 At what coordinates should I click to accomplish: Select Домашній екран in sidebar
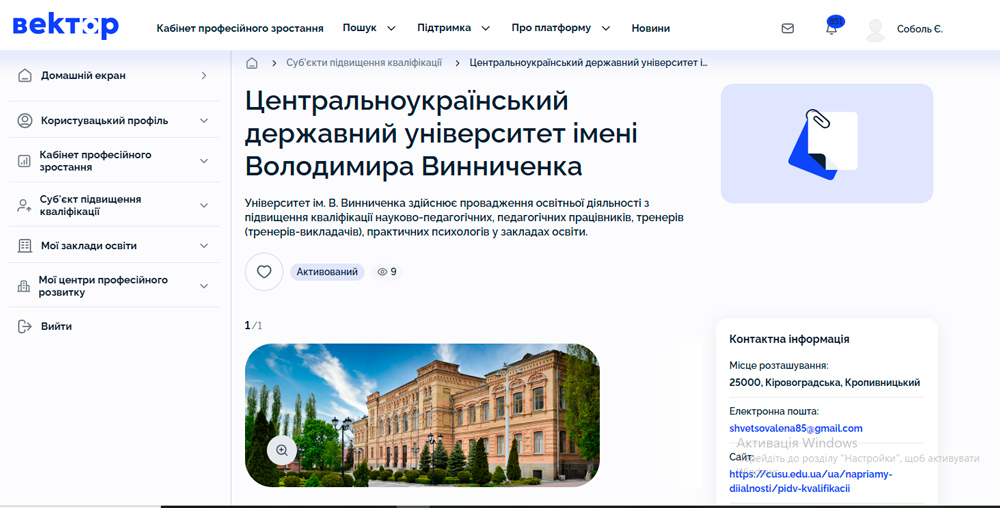(x=83, y=76)
